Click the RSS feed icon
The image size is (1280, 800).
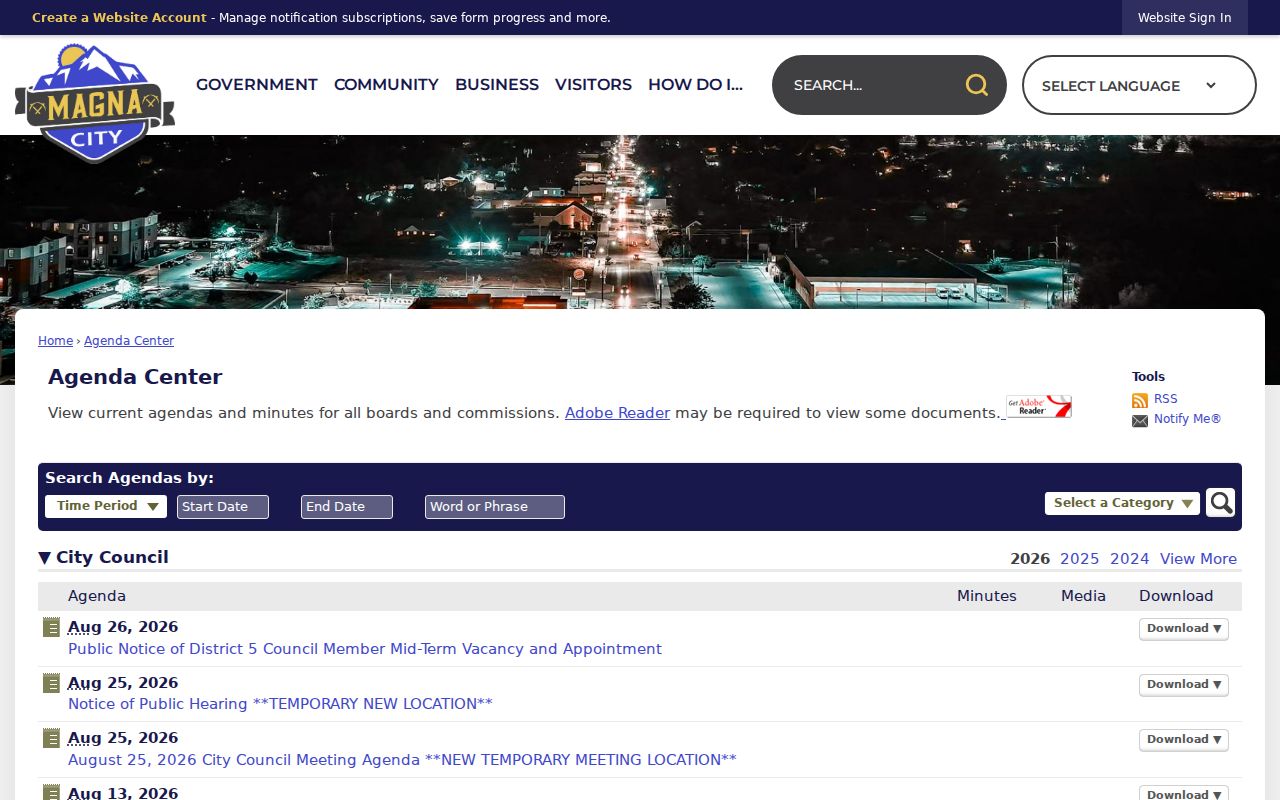[x=1140, y=400]
